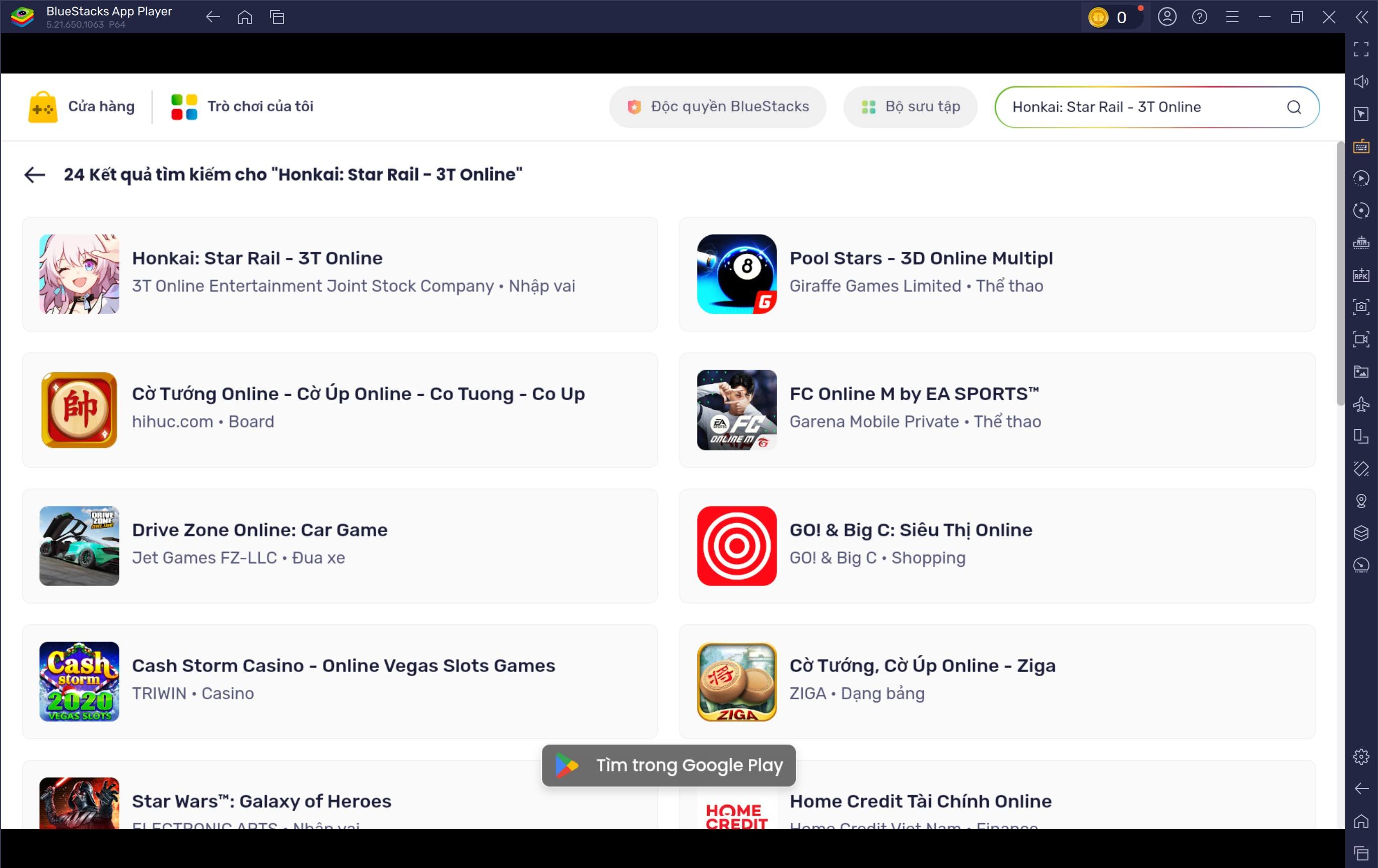Click the BlueStacks back arrow in title bar
The width and height of the screenshot is (1378, 868).
click(213, 17)
